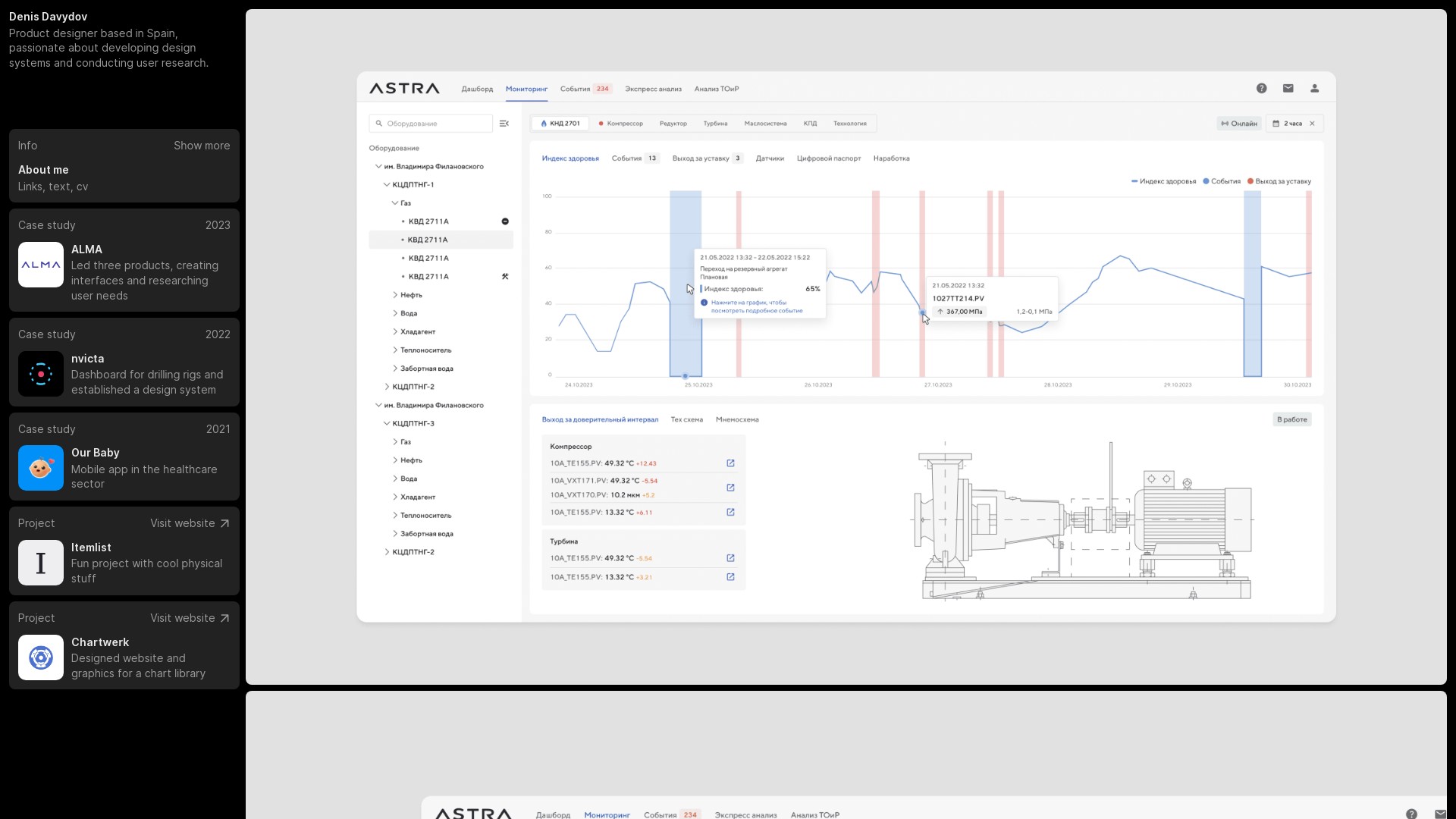
Task: Open external link for 10A_VXT171.PV sensor
Action: (x=730, y=488)
